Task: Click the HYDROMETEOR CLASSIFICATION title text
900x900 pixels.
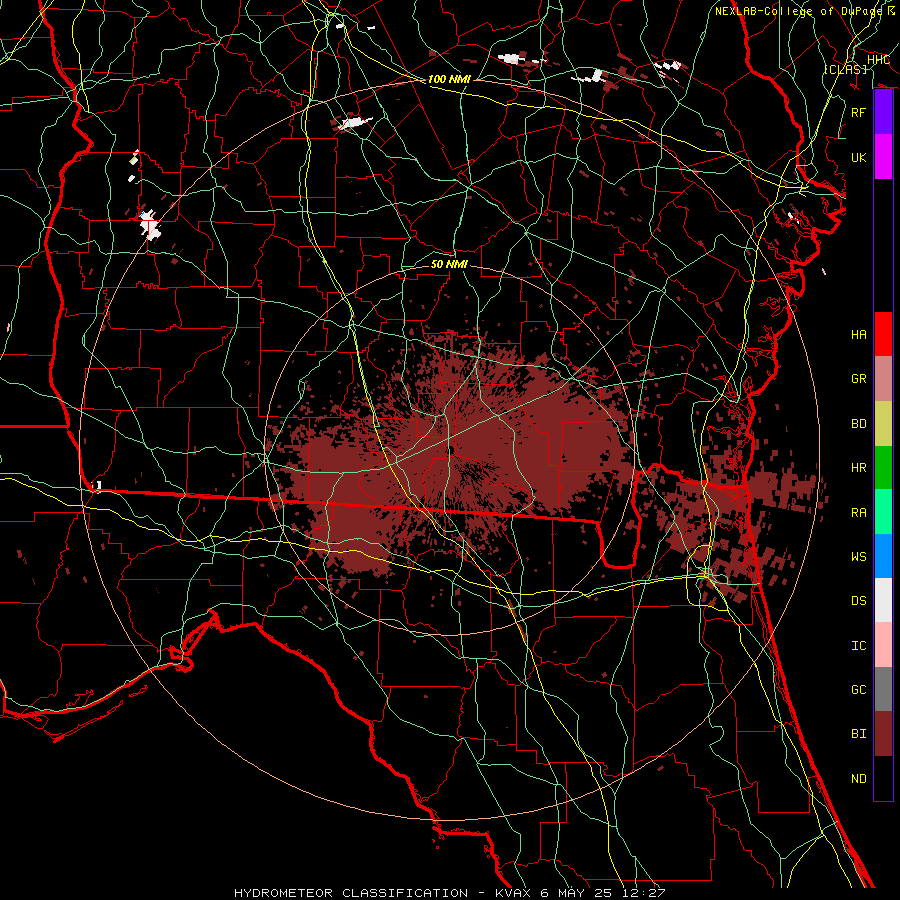Action: click(x=351, y=893)
